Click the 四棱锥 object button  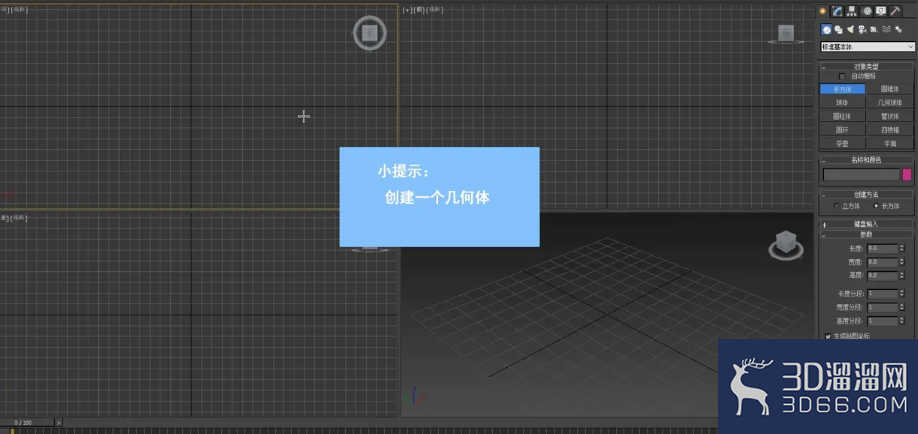[890, 129]
